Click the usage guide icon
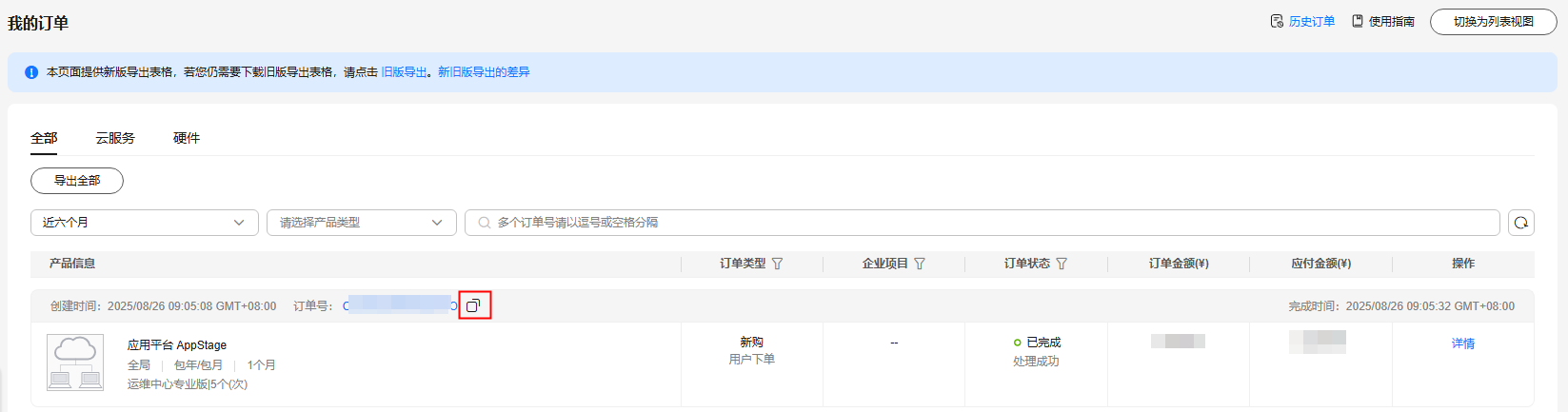Image resolution: width=1568 pixels, height=412 pixels. point(1358,21)
